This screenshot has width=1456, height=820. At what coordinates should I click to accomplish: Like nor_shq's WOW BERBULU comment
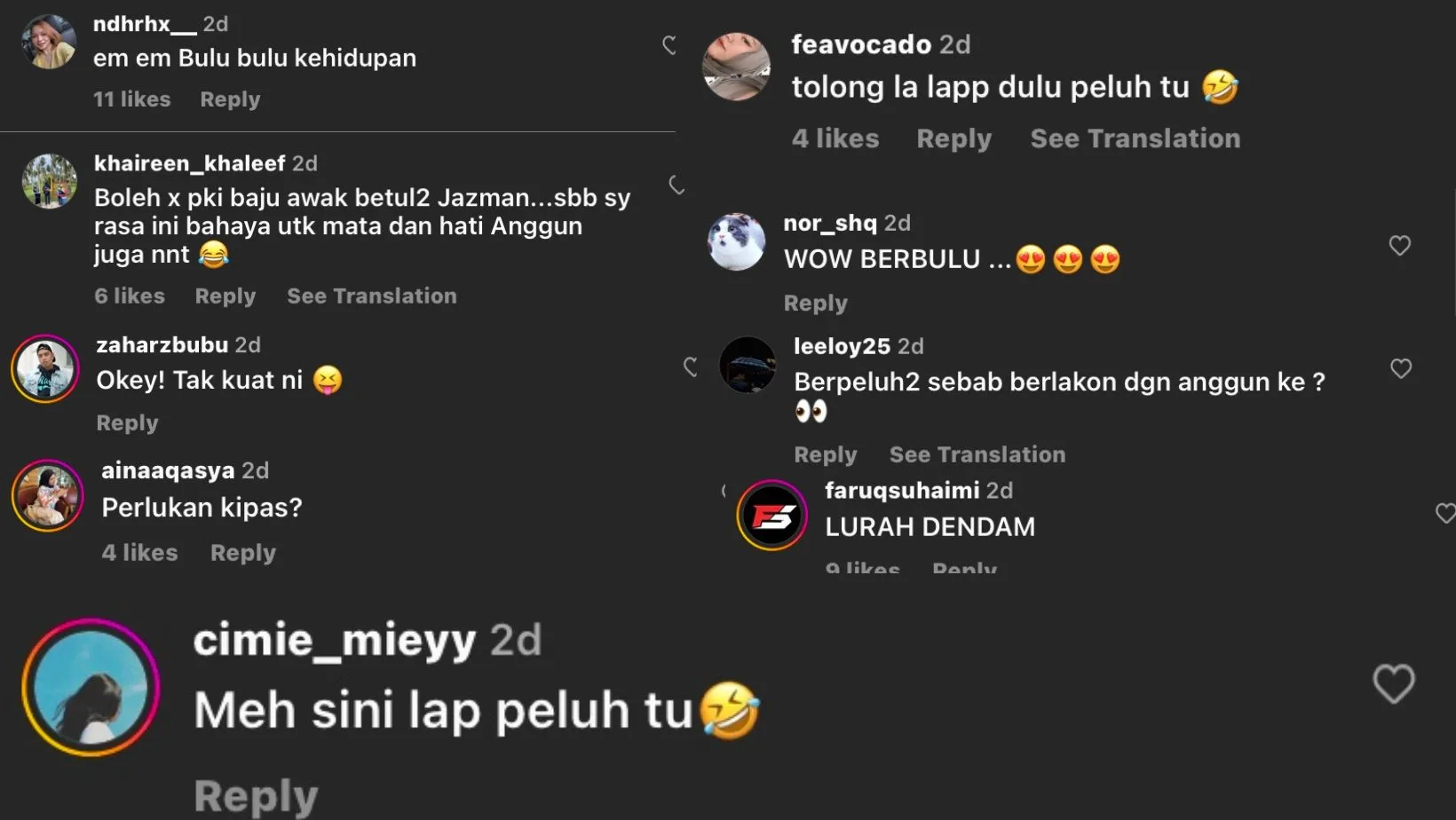1400,246
